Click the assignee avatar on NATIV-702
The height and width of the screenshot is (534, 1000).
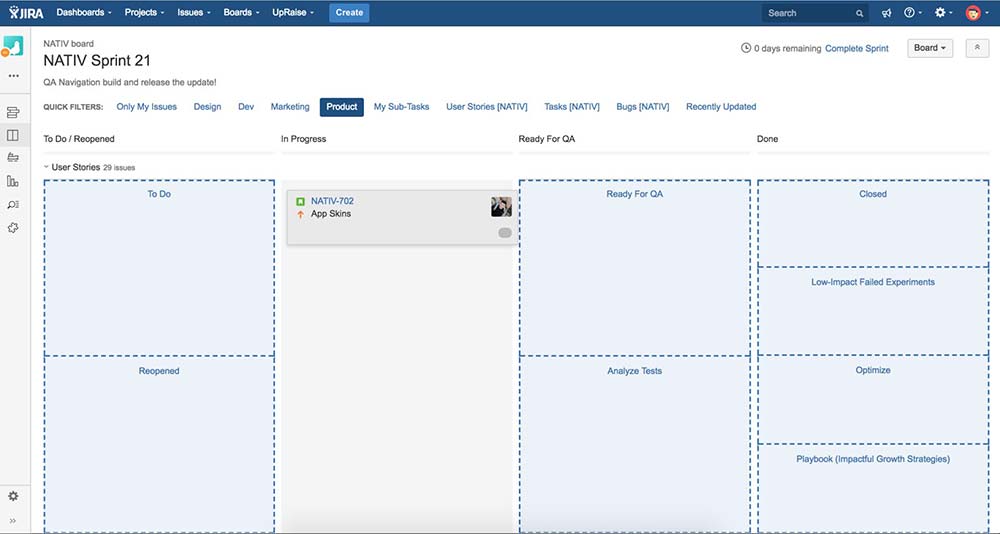501,207
